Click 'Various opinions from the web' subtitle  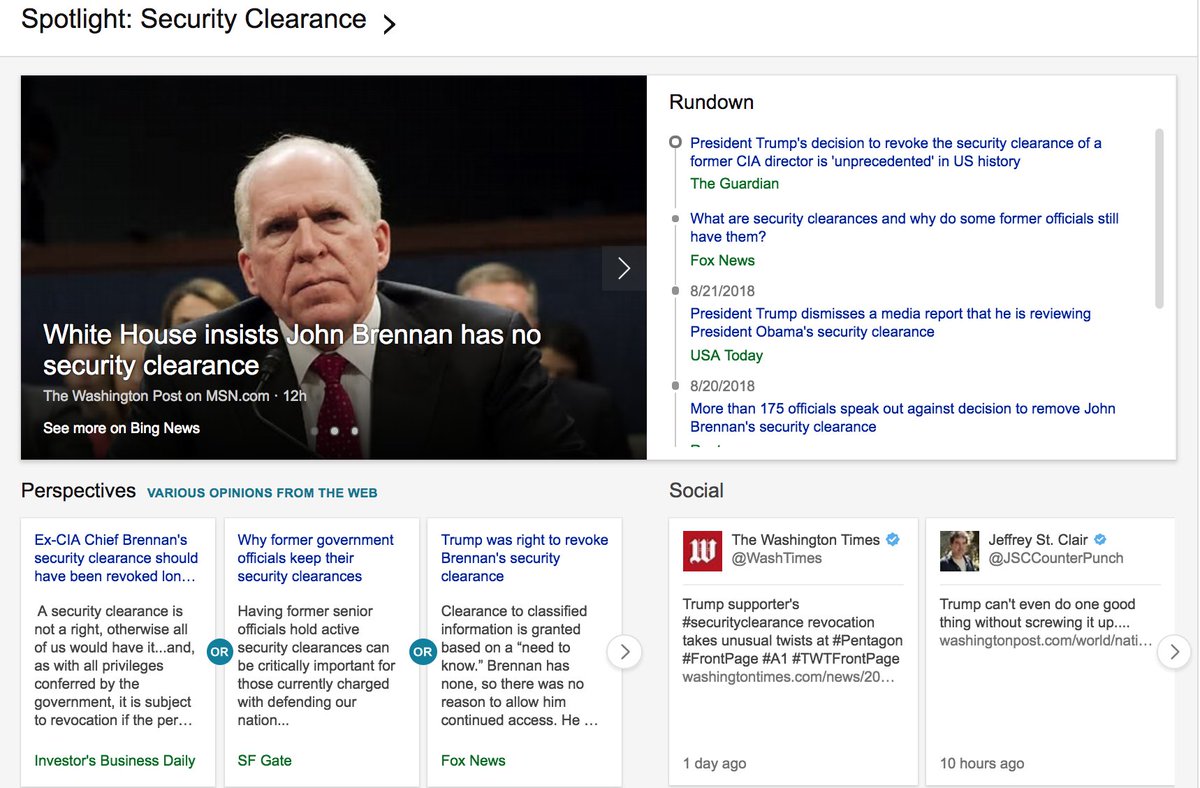pyautogui.click(x=262, y=493)
